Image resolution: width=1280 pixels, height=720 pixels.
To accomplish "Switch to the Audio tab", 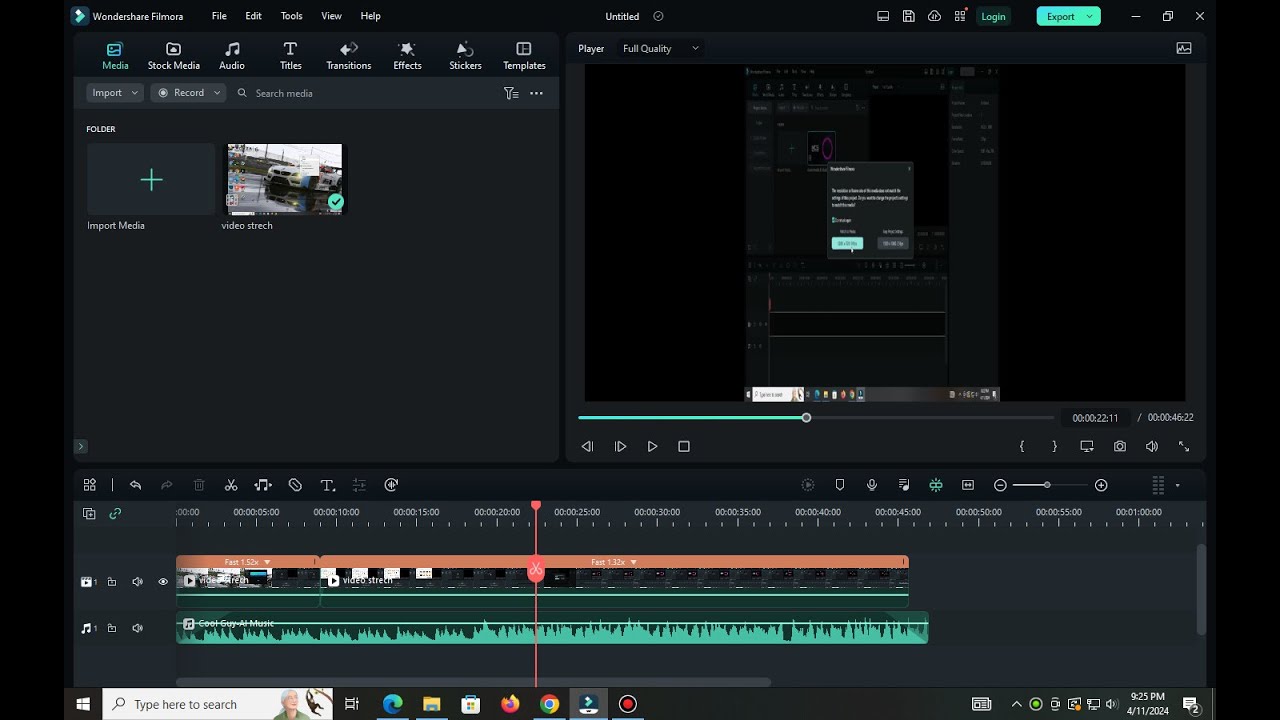I will click(232, 56).
